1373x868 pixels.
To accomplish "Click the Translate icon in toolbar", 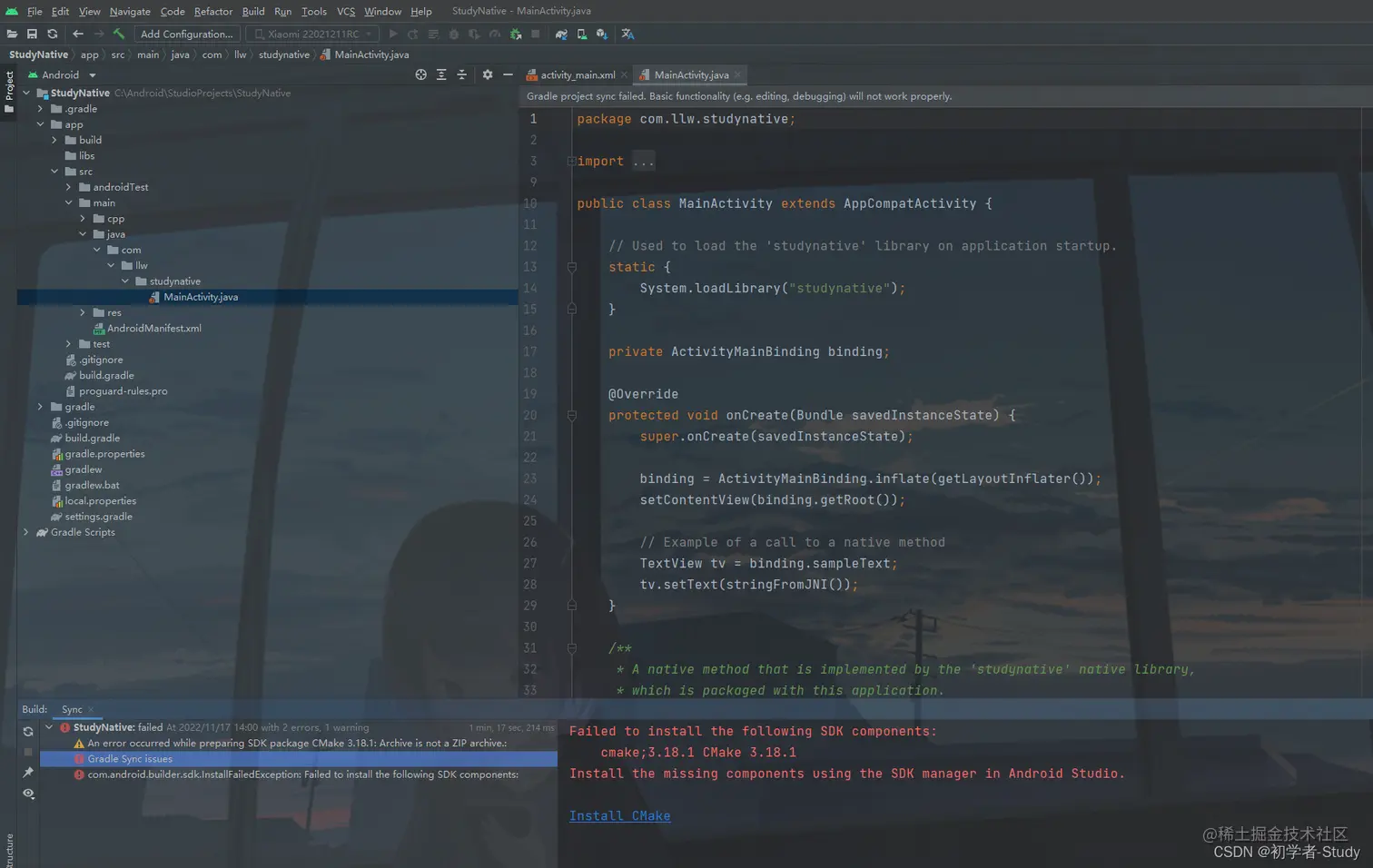I will coord(627,35).
